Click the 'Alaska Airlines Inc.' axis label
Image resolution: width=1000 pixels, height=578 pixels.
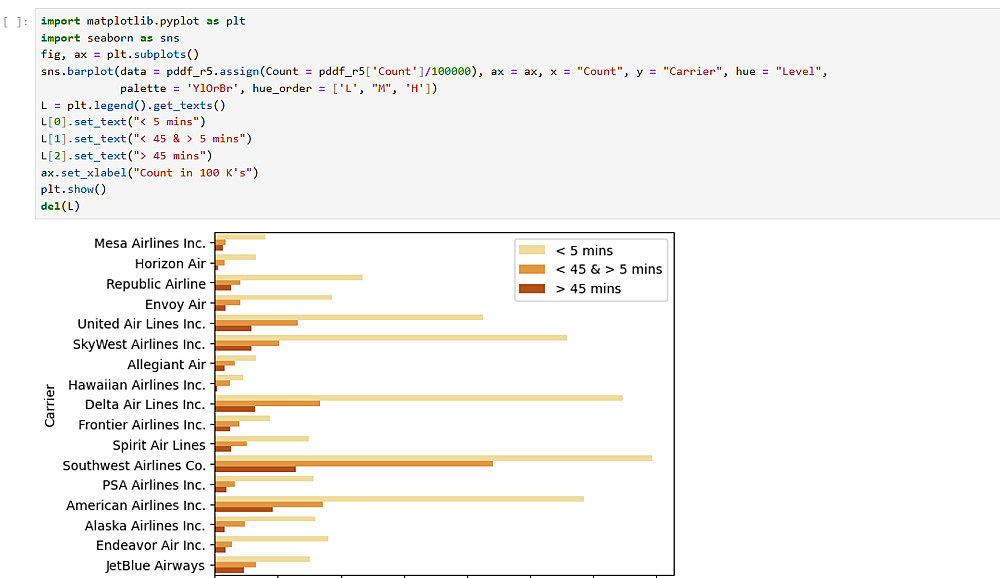(x=145, y=526)
